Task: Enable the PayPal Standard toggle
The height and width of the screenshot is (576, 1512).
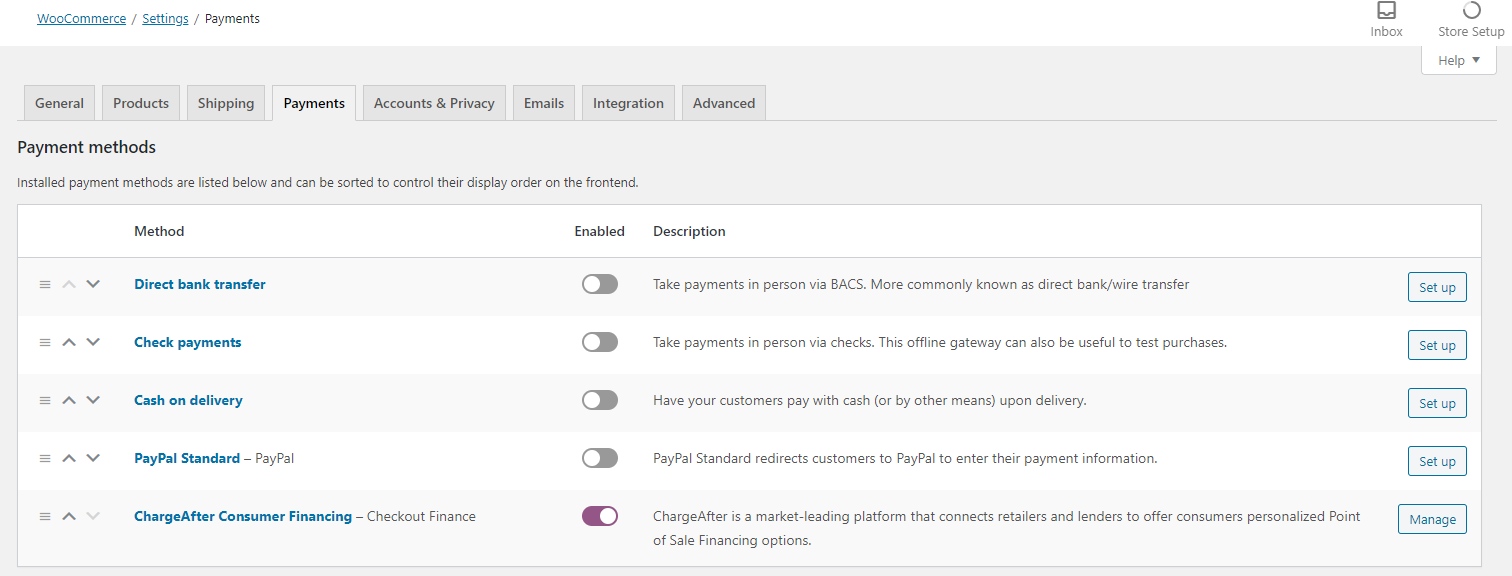Action: [600, 458]
